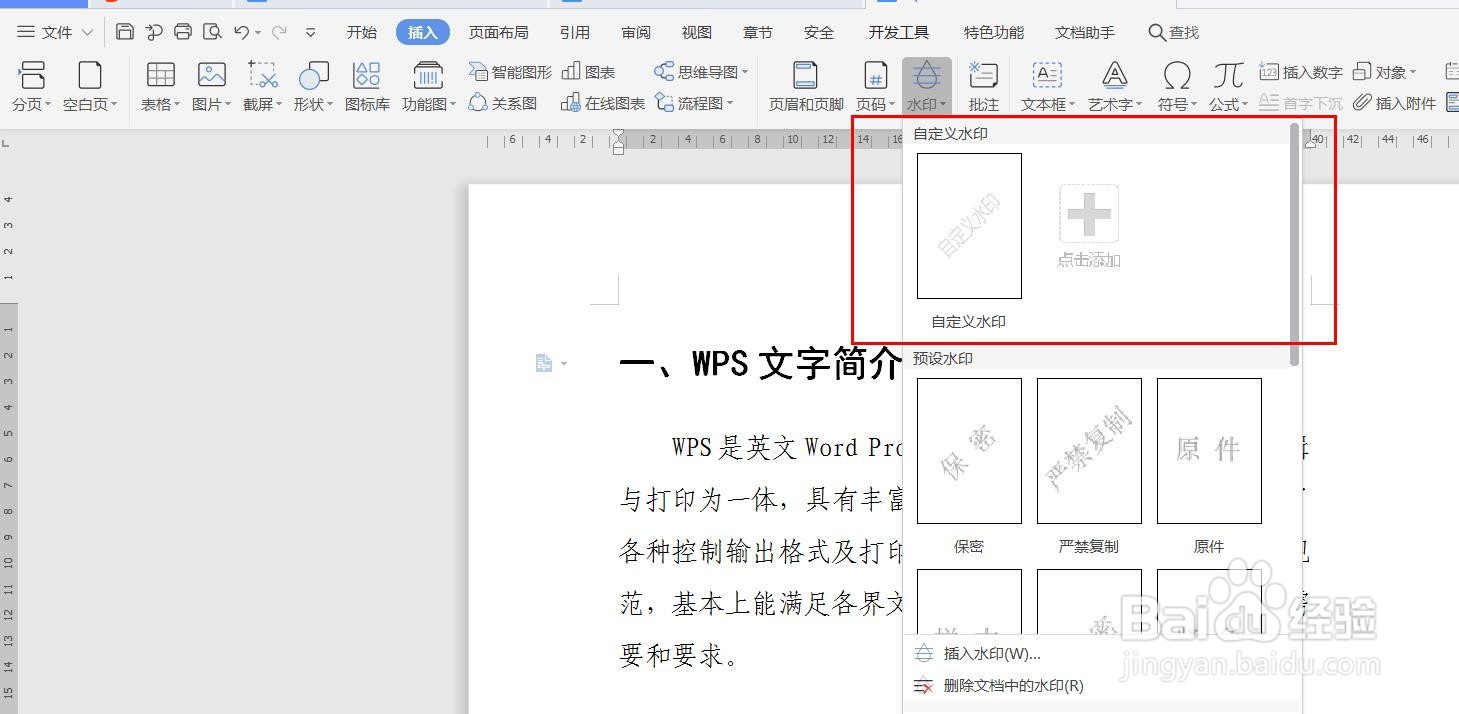Open the 图标库 icon library
The height and width of the screenshot is (714, 1459).
click(x=367, y=85)
